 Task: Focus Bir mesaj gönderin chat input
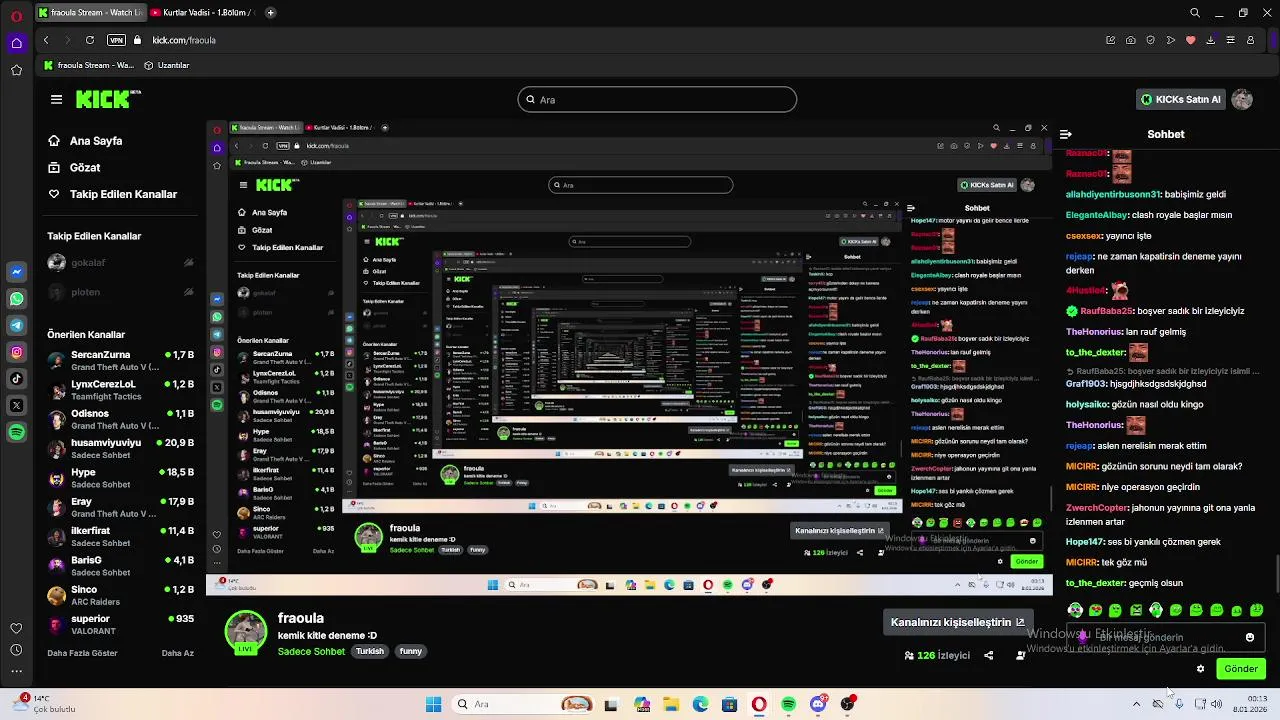1166,637
